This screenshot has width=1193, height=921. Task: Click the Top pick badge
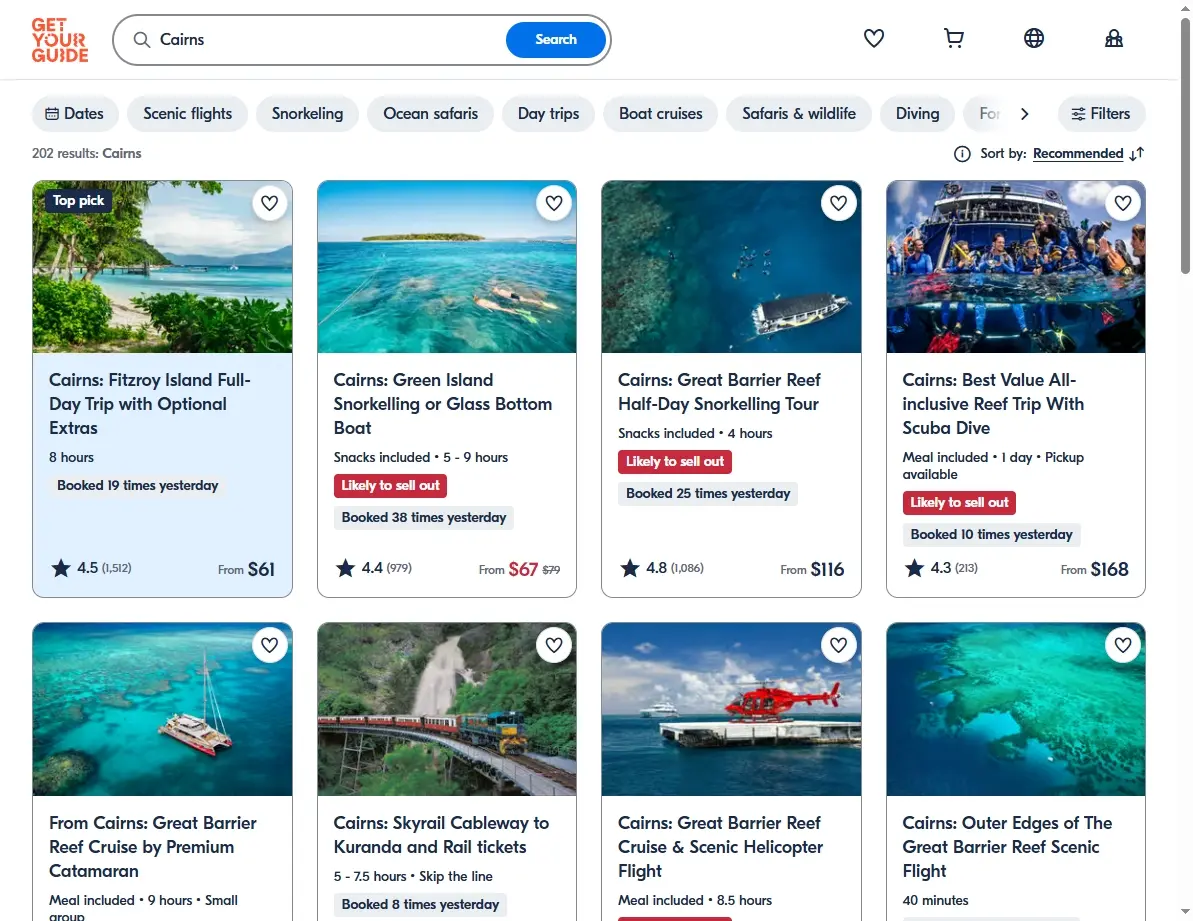[78, 201]
